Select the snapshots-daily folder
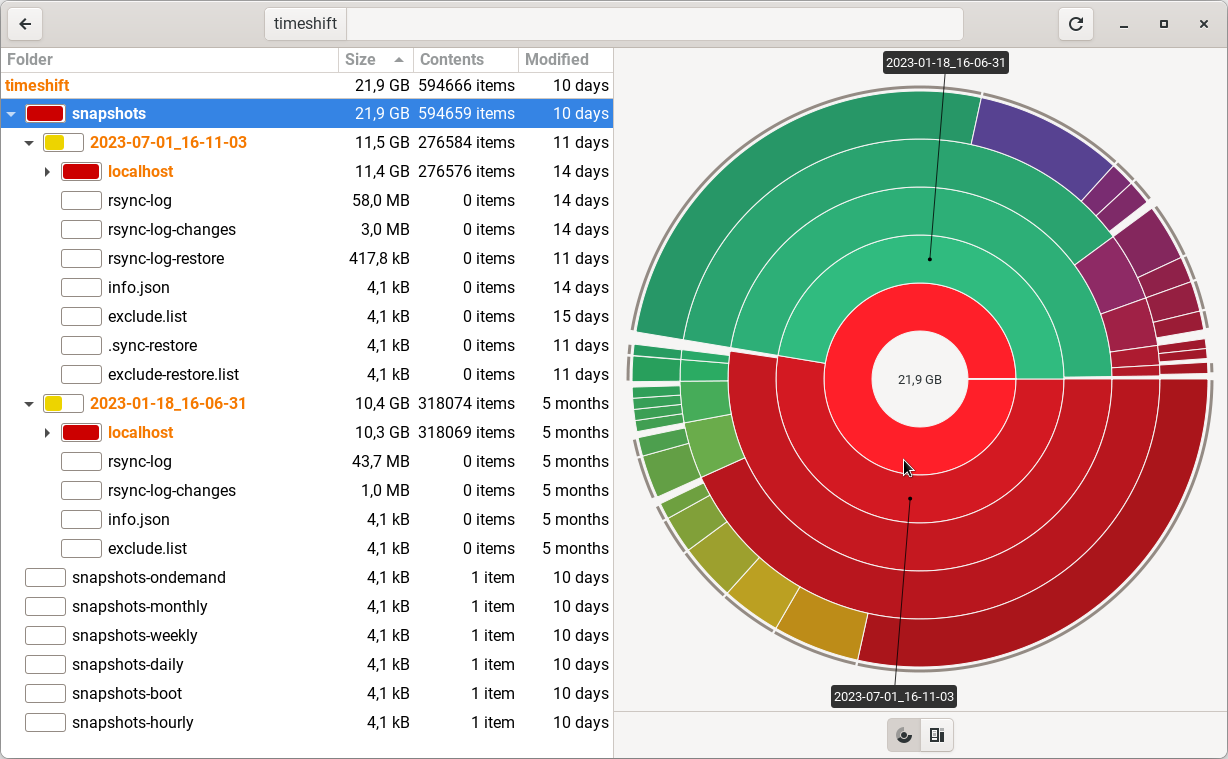Viewport: 1228px width, 759px height. [x=306, y=665]
